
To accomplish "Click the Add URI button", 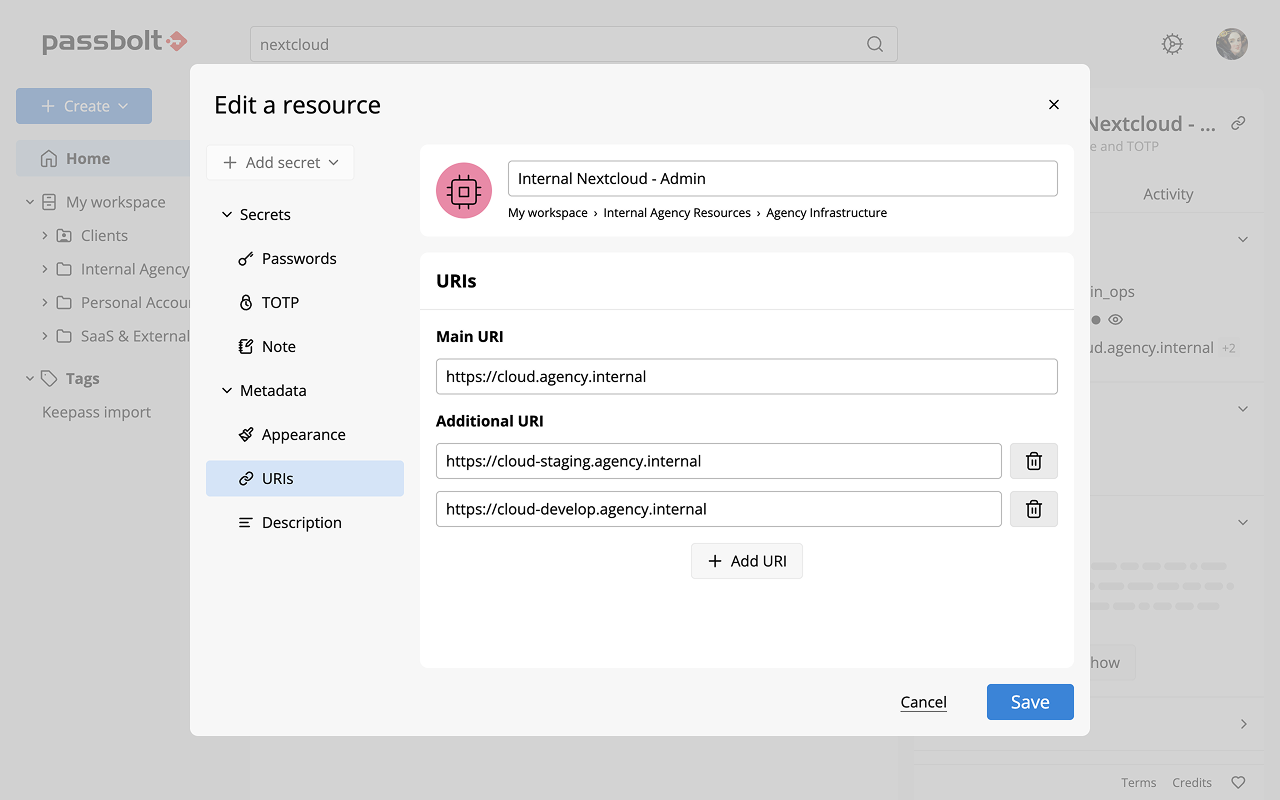I will (x=747, y=561).
